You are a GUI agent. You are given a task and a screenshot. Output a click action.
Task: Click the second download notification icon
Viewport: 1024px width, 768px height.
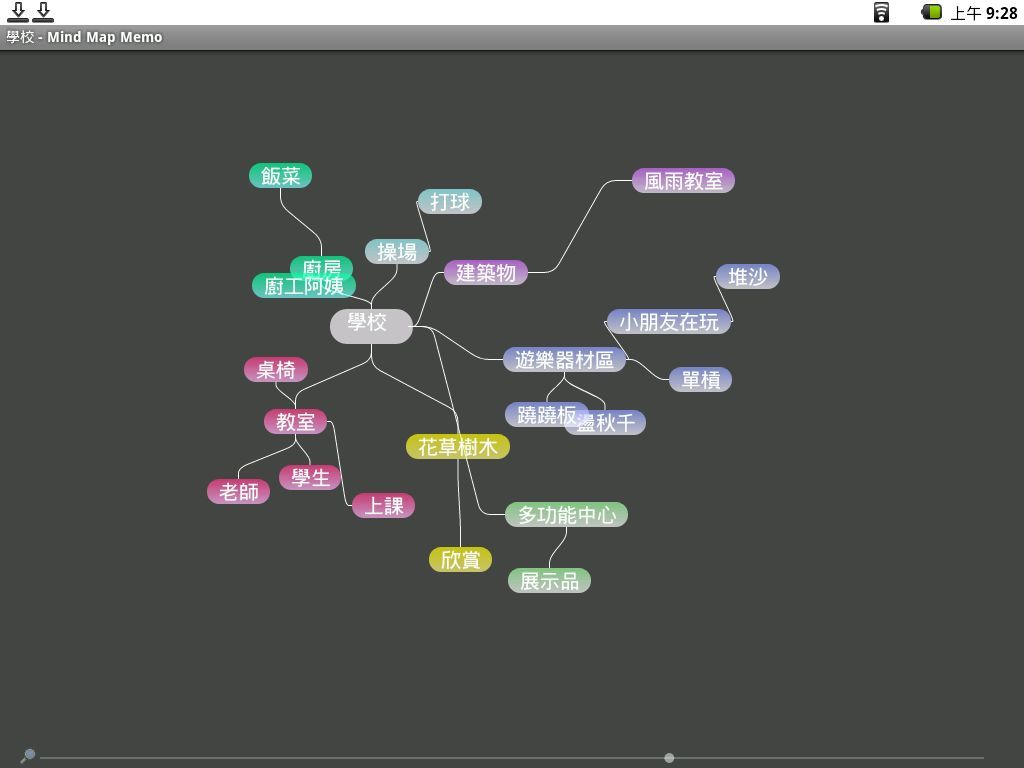click(x=43, y=12)
